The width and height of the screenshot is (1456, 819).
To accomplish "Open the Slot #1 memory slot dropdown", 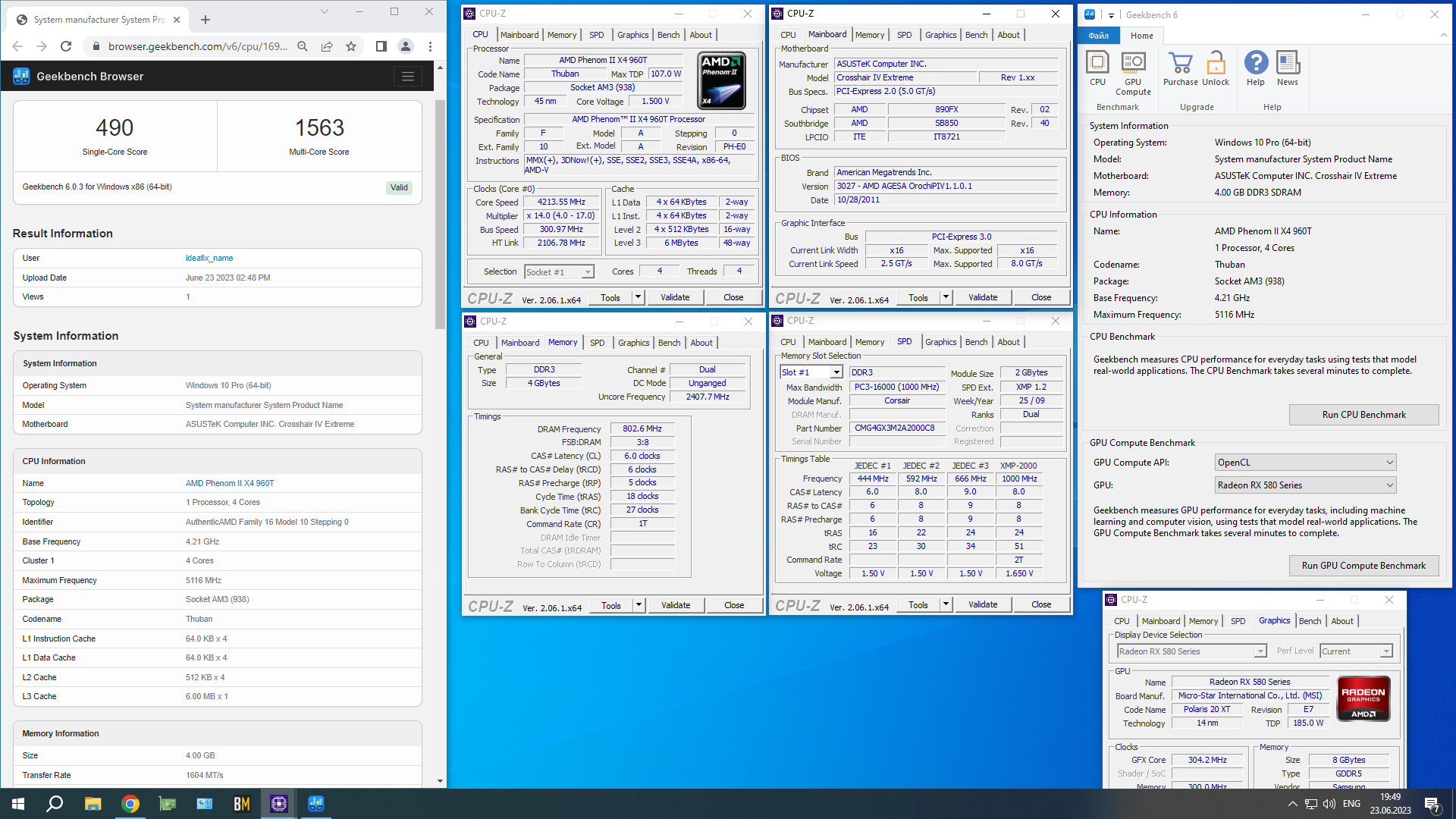I will tap(811, 372).
